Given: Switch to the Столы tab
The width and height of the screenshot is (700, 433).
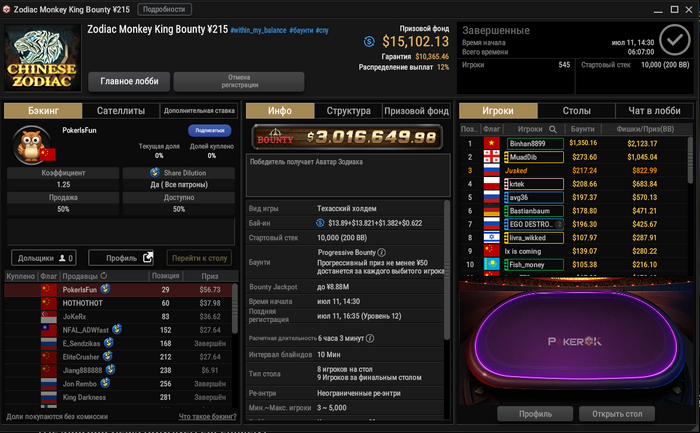Looking at the screenshot, I should pos(576,111).
